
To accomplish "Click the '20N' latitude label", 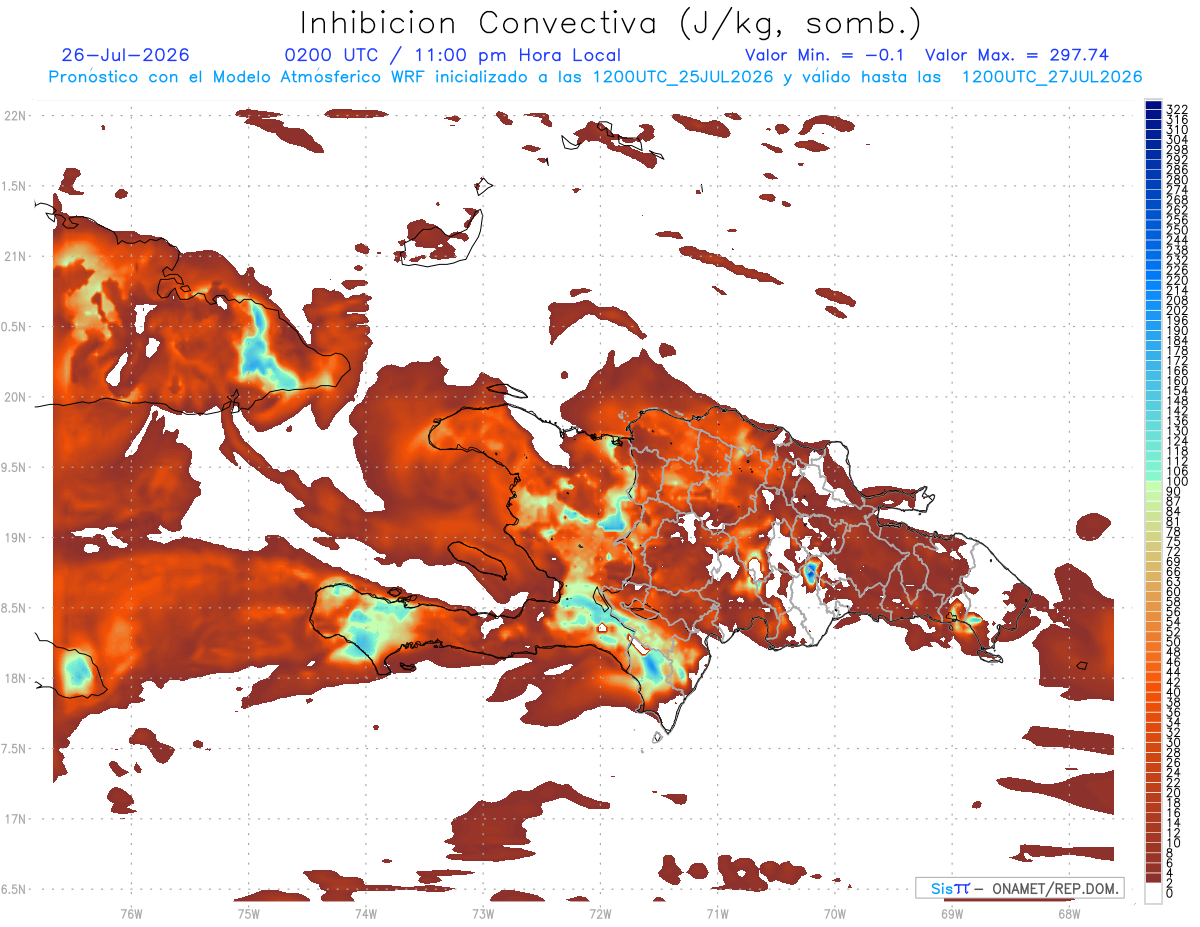I will (14, 397).
